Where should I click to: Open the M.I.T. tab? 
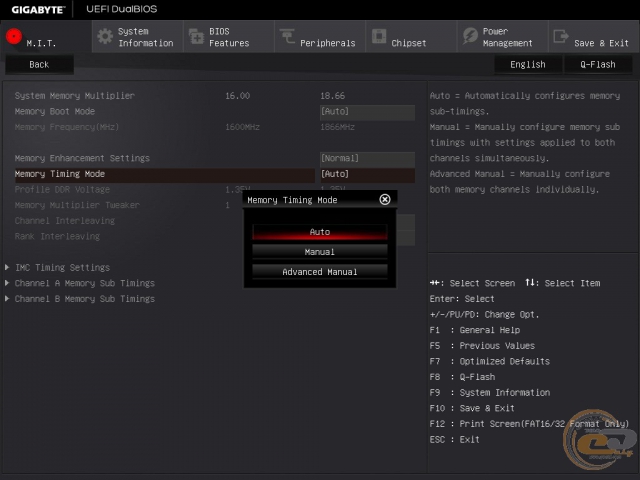coord(46,37)
